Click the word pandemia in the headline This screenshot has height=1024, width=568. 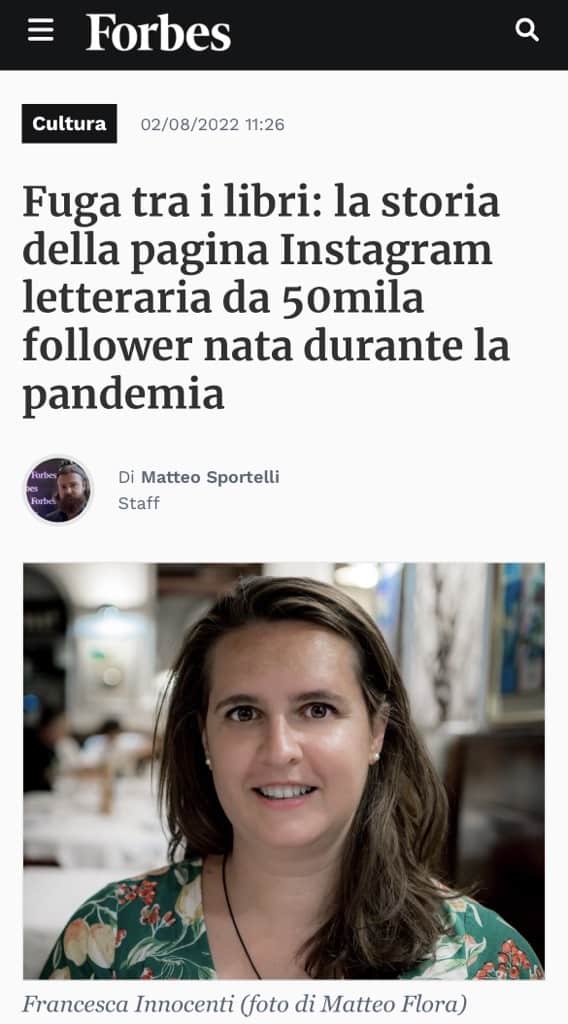pyautogui.click(x=123, y=396)
